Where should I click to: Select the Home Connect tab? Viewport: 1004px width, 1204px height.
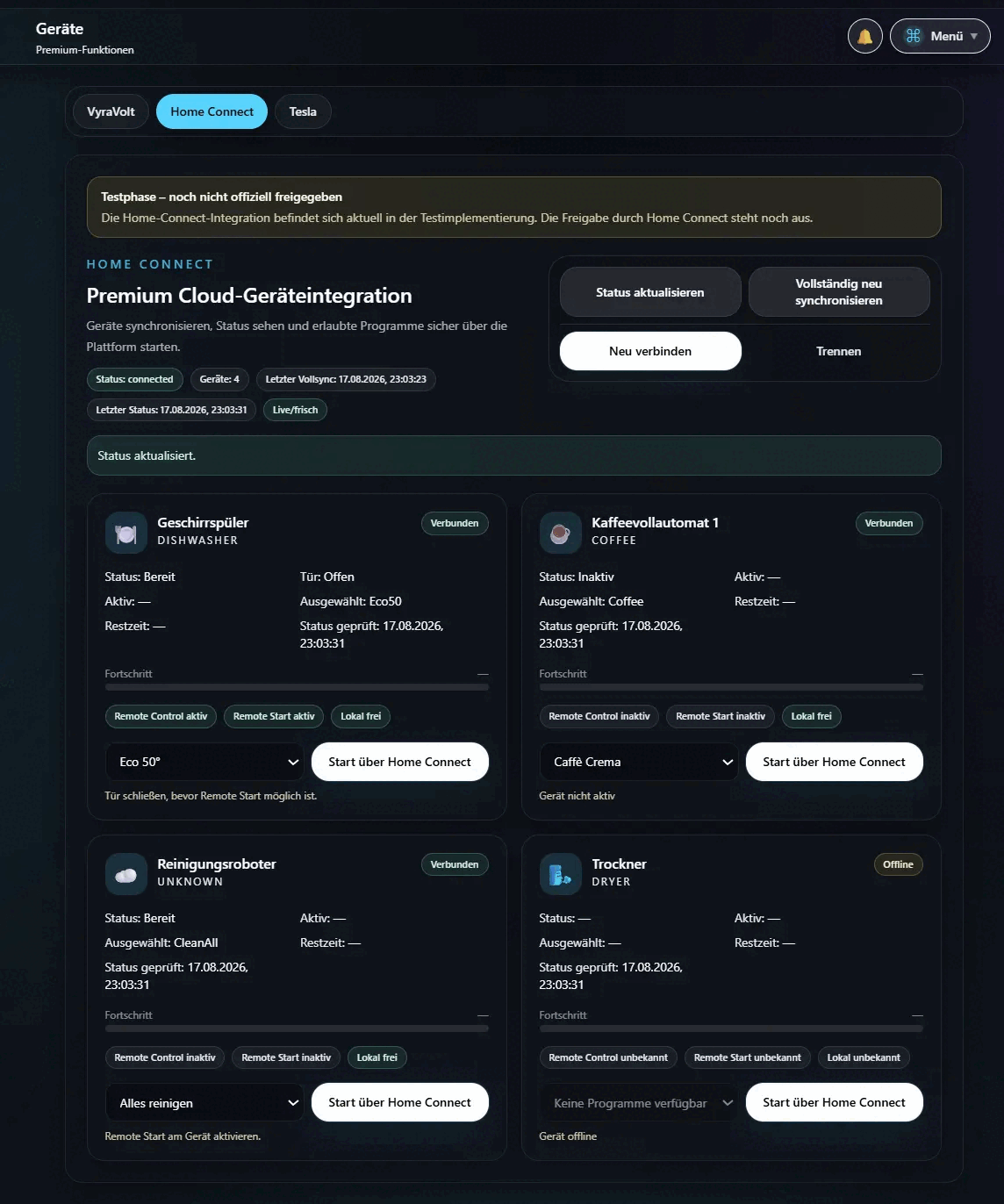[x=212, y=111]
